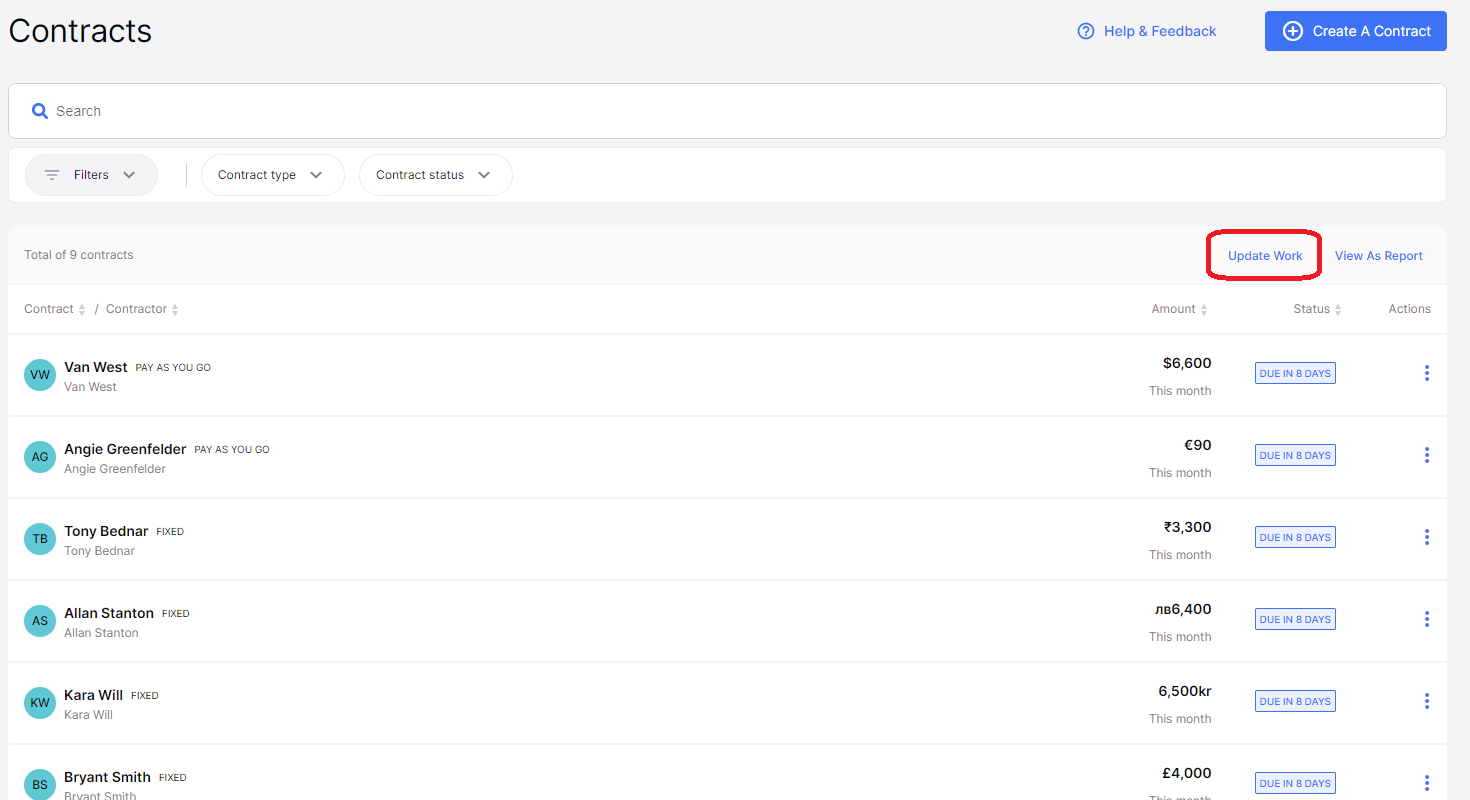This screenshot has height=800, width=1470.
Task: Click the лв6,400 amount
Action: (x=1183, y=609)
